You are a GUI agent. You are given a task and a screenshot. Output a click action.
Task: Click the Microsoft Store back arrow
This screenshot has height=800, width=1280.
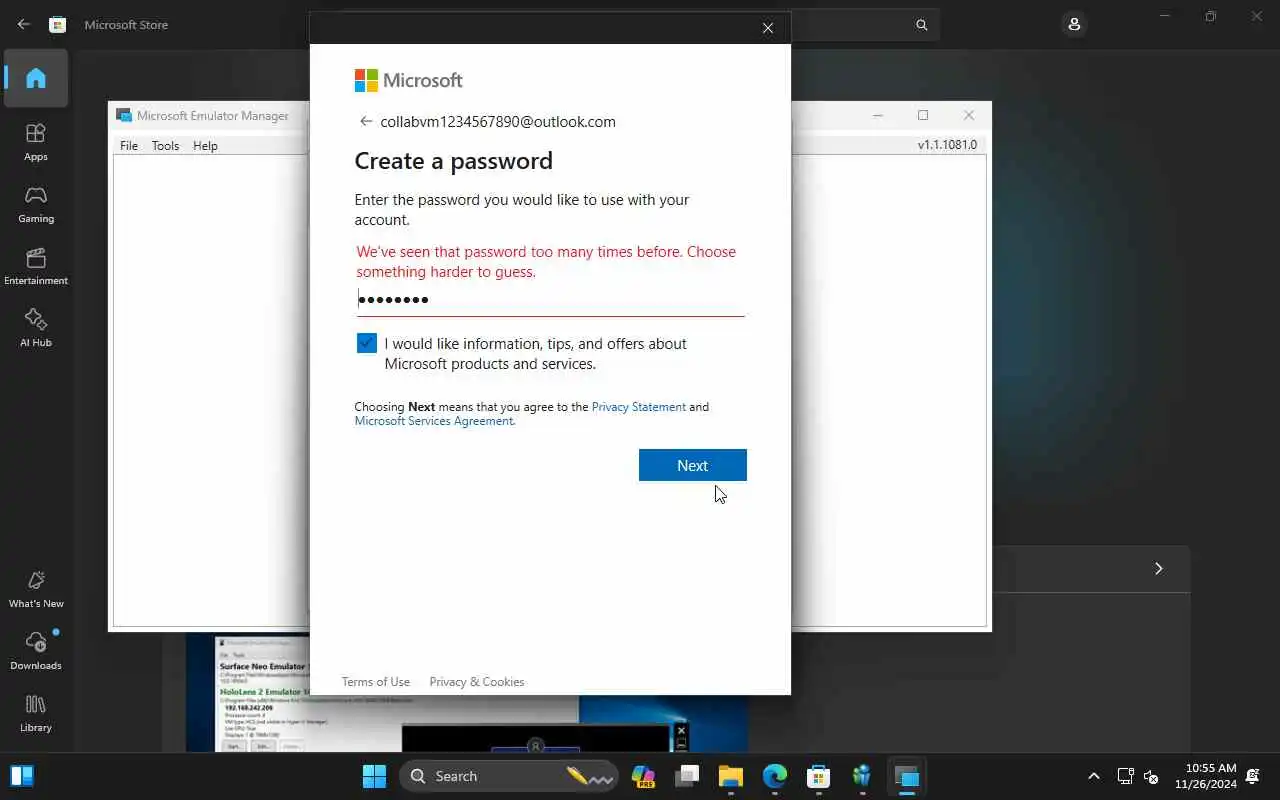[x=24, y=24]
